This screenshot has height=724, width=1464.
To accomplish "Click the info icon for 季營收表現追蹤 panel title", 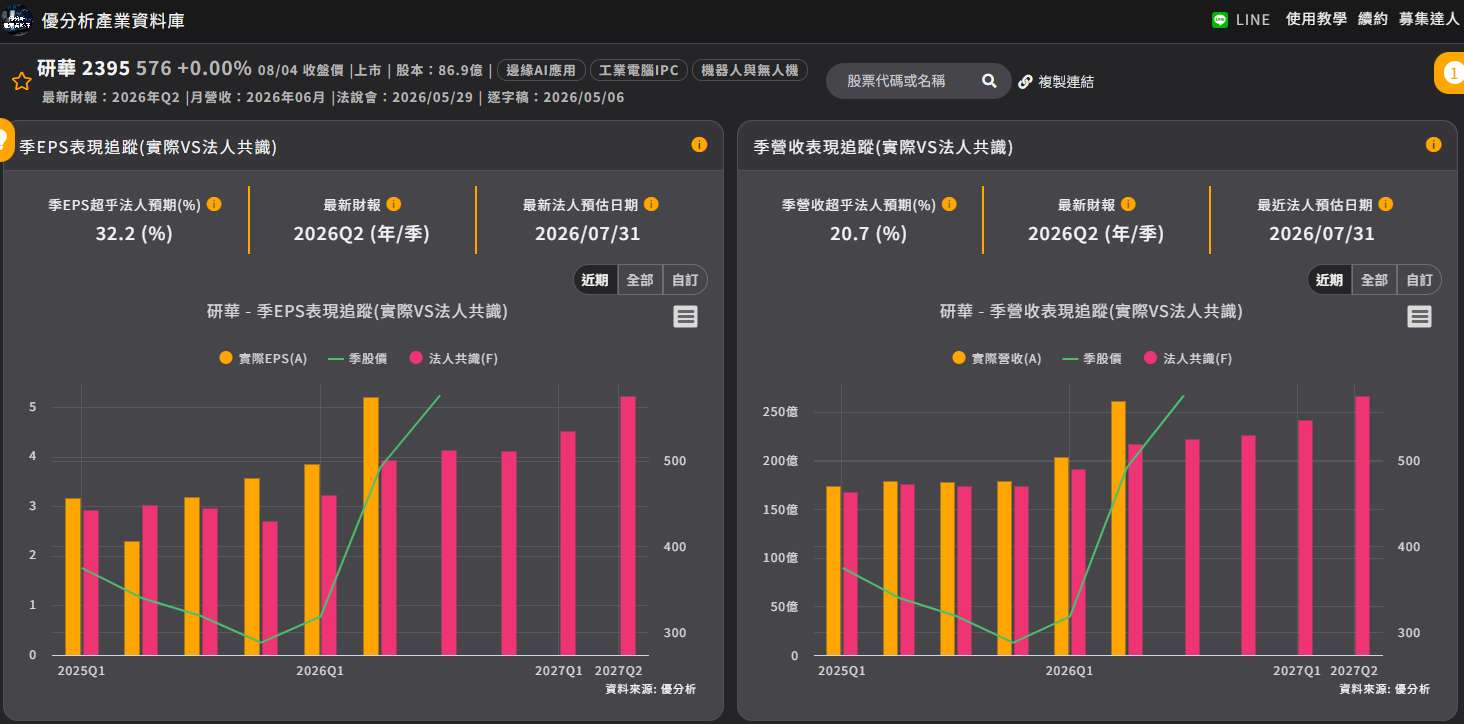I will tap(1433, 145).
